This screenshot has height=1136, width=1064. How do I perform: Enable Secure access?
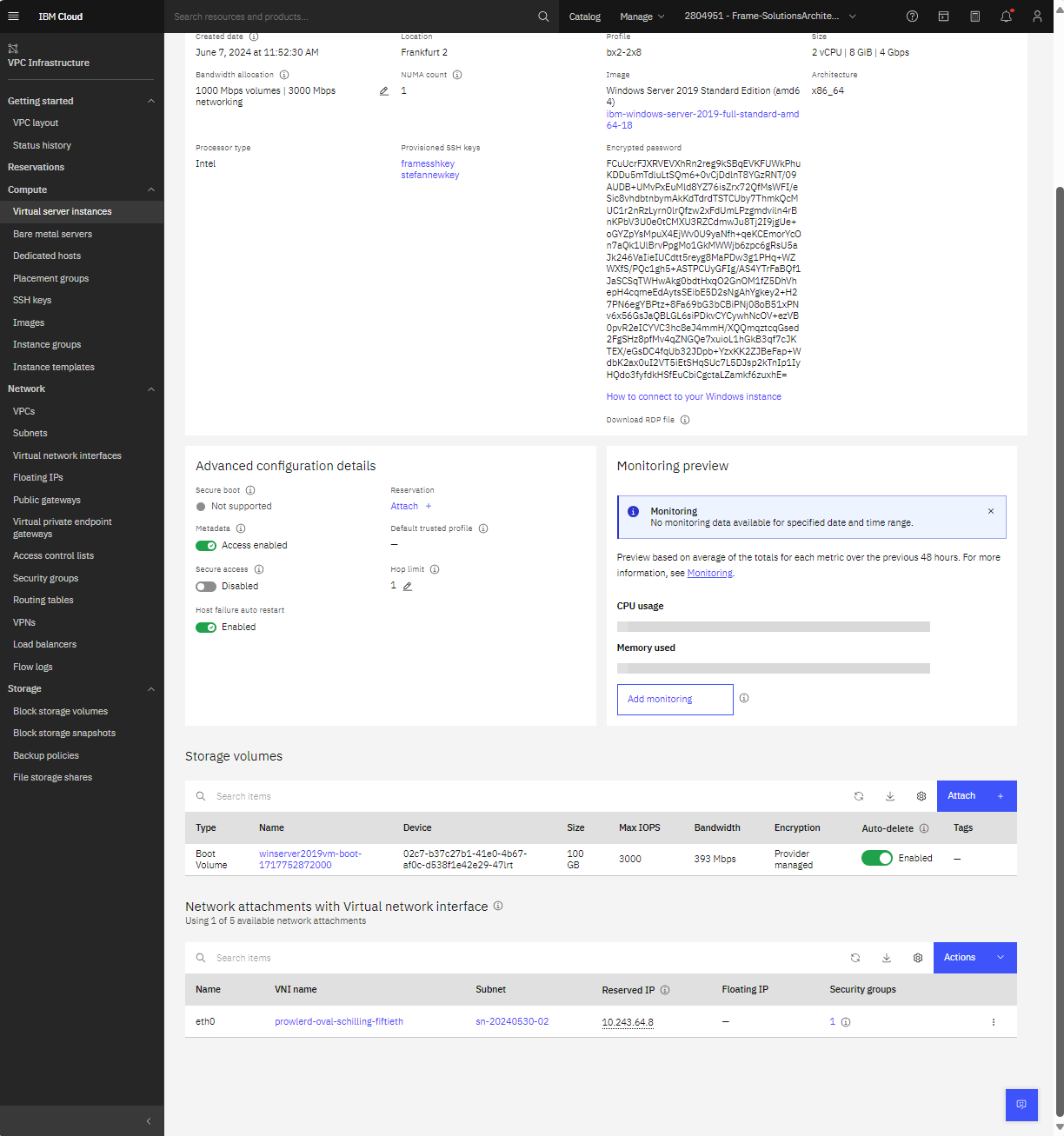pyautogui.click(x=206, y=586)
